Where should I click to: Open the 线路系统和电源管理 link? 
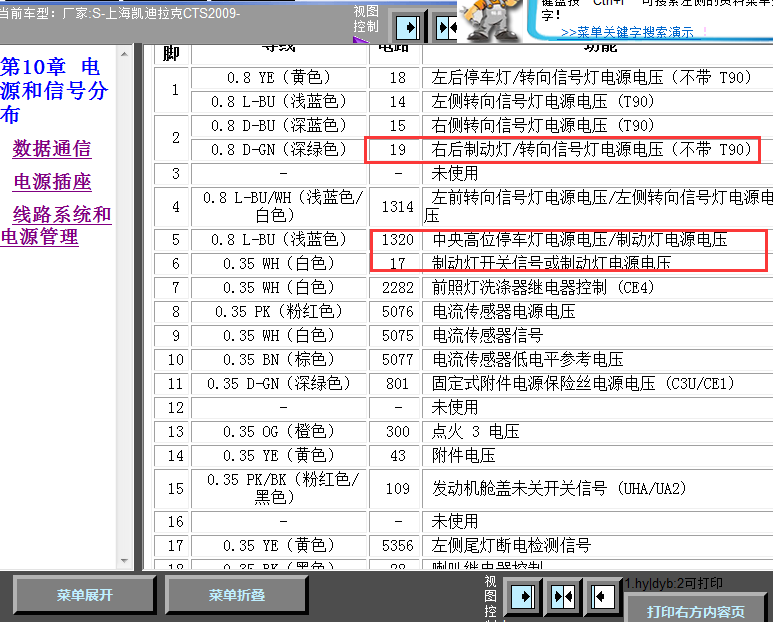click(56, 226)
